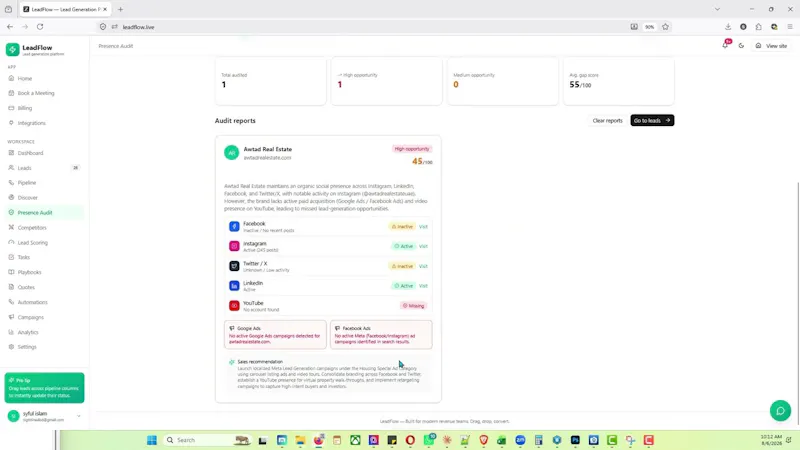Bookmark this page with star icon

pos(665,27)
